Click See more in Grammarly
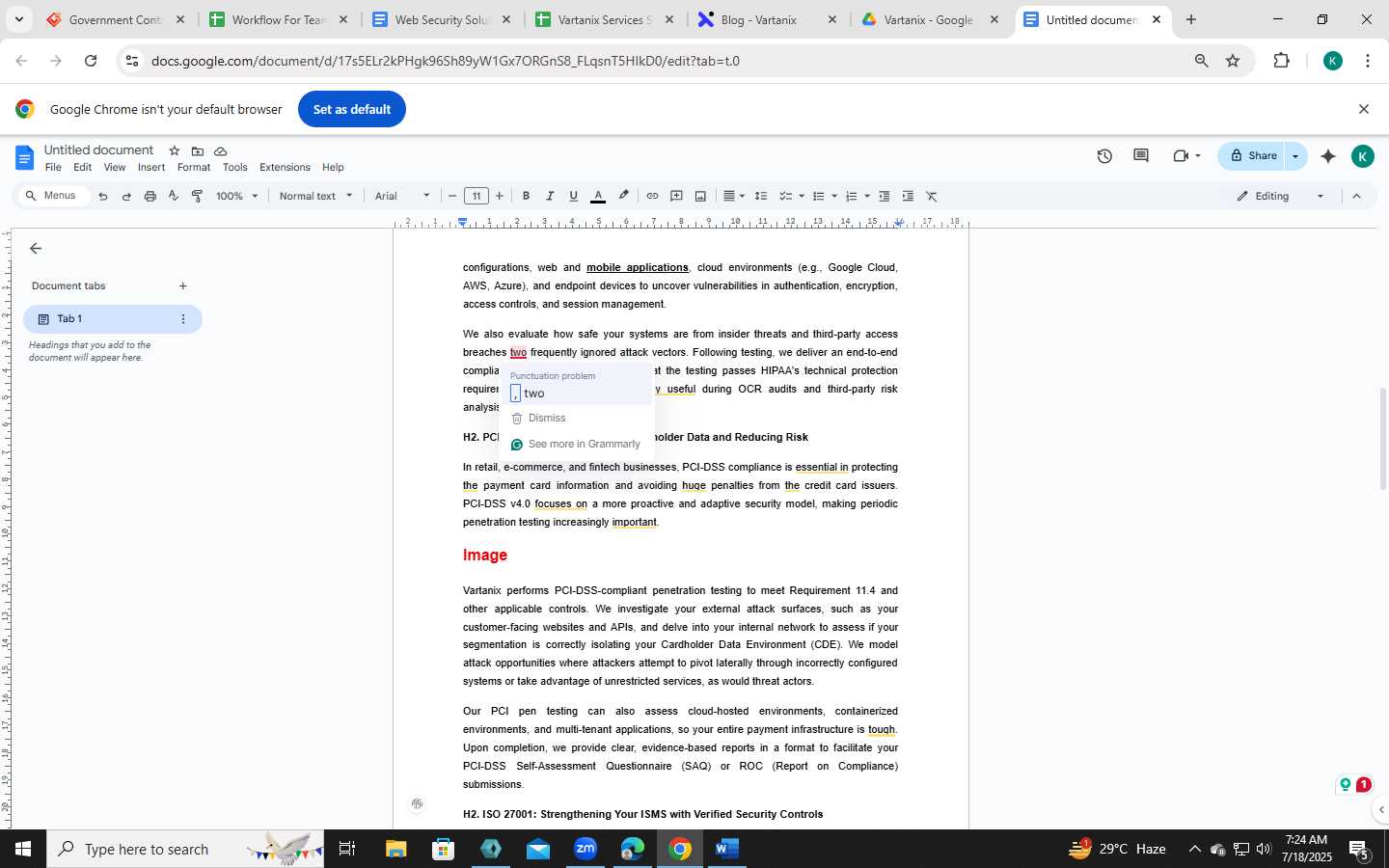 577,445
